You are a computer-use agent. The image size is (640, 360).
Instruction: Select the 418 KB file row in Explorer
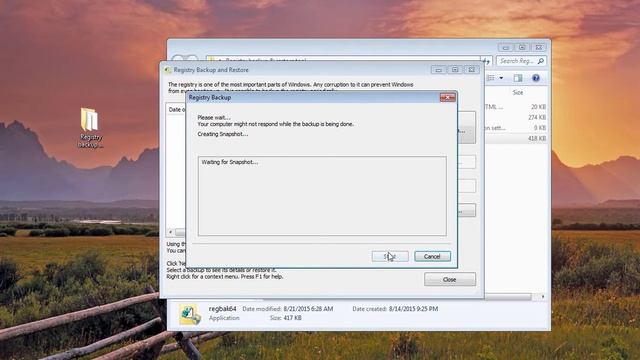[516, 139]
